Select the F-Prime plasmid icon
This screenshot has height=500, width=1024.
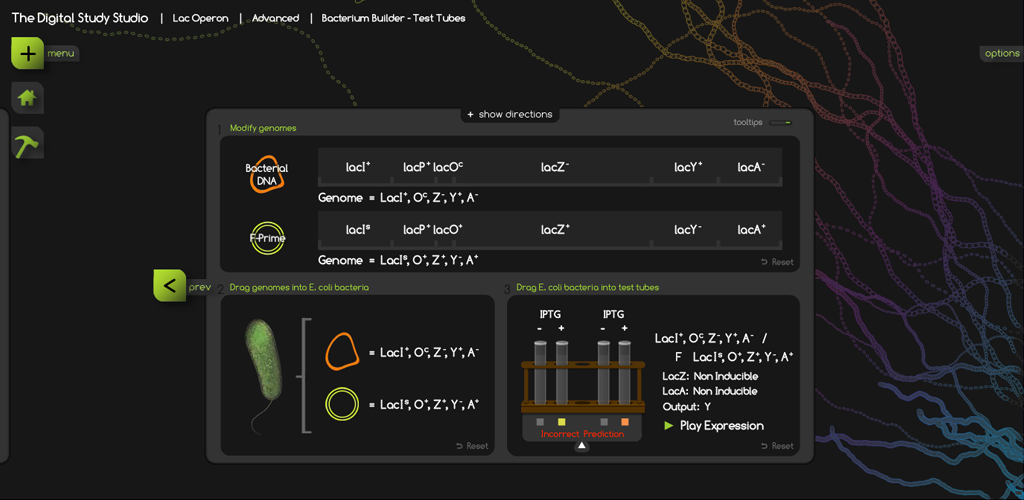coord(267,238)
